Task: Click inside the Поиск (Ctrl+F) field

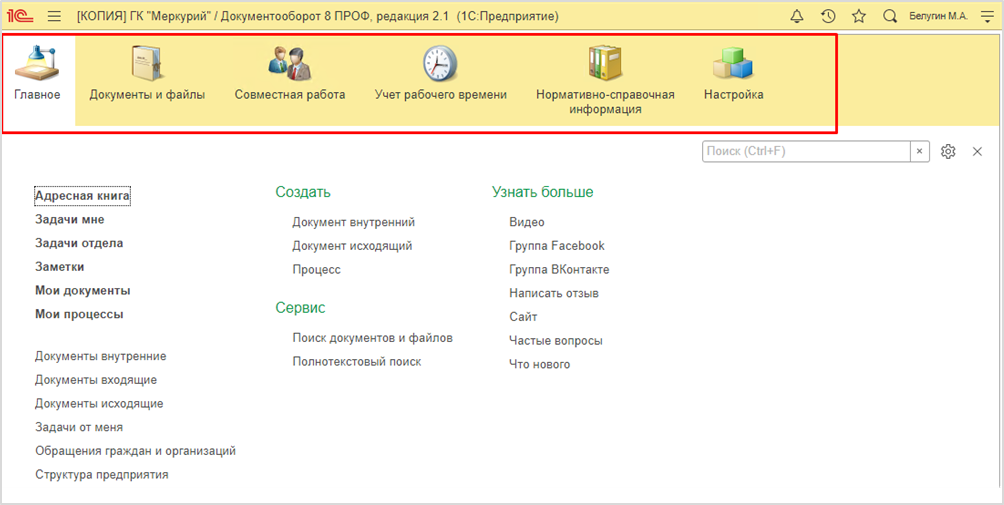Action: [x=805, y=151]
